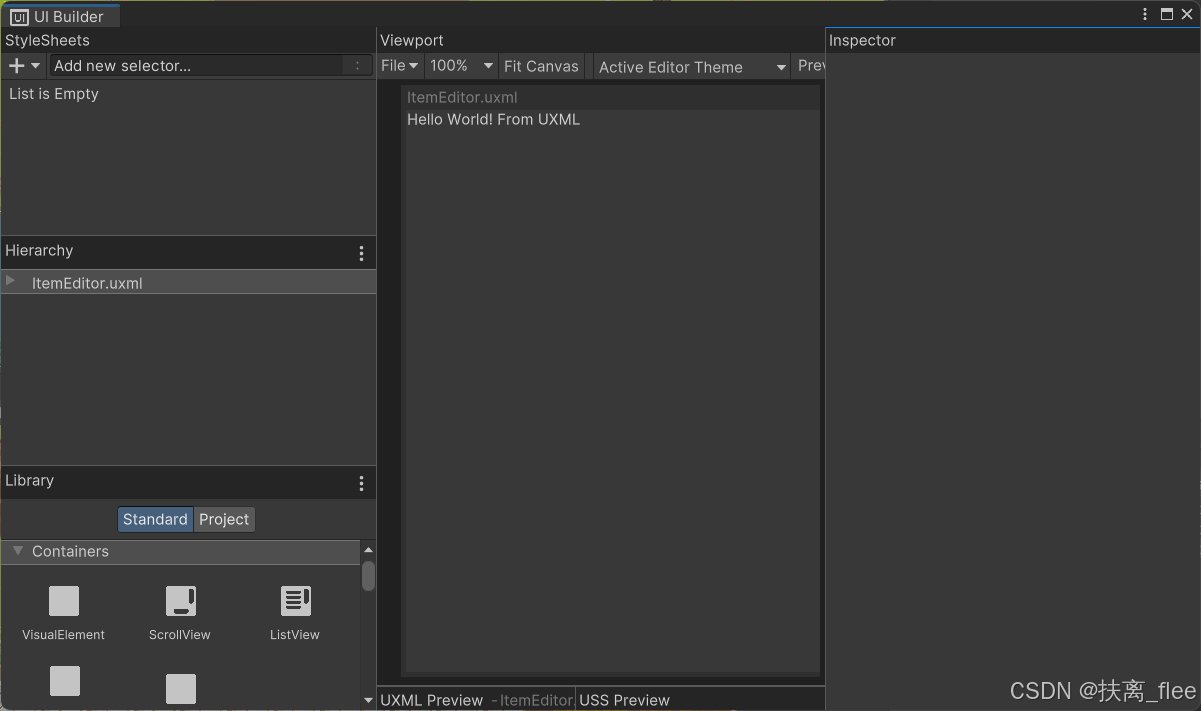Toggle the UI Builder floating window button
Viewport: 1201px width, 711px height.
coord(1166,14)
